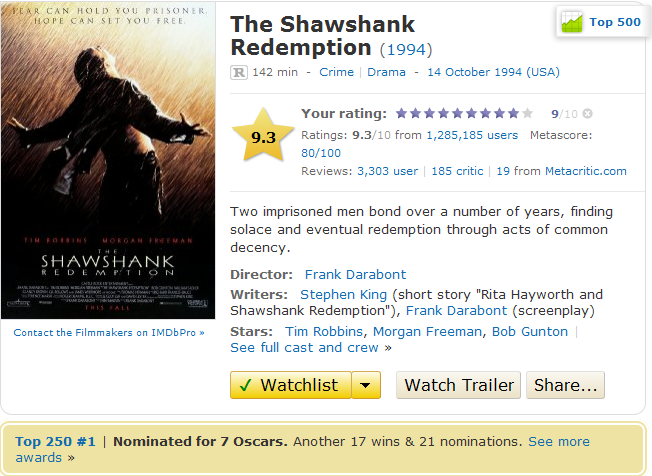The height and width of the screenshot is (476, 652).
Task: Open the Drama genre link
Action: [386, 72]
